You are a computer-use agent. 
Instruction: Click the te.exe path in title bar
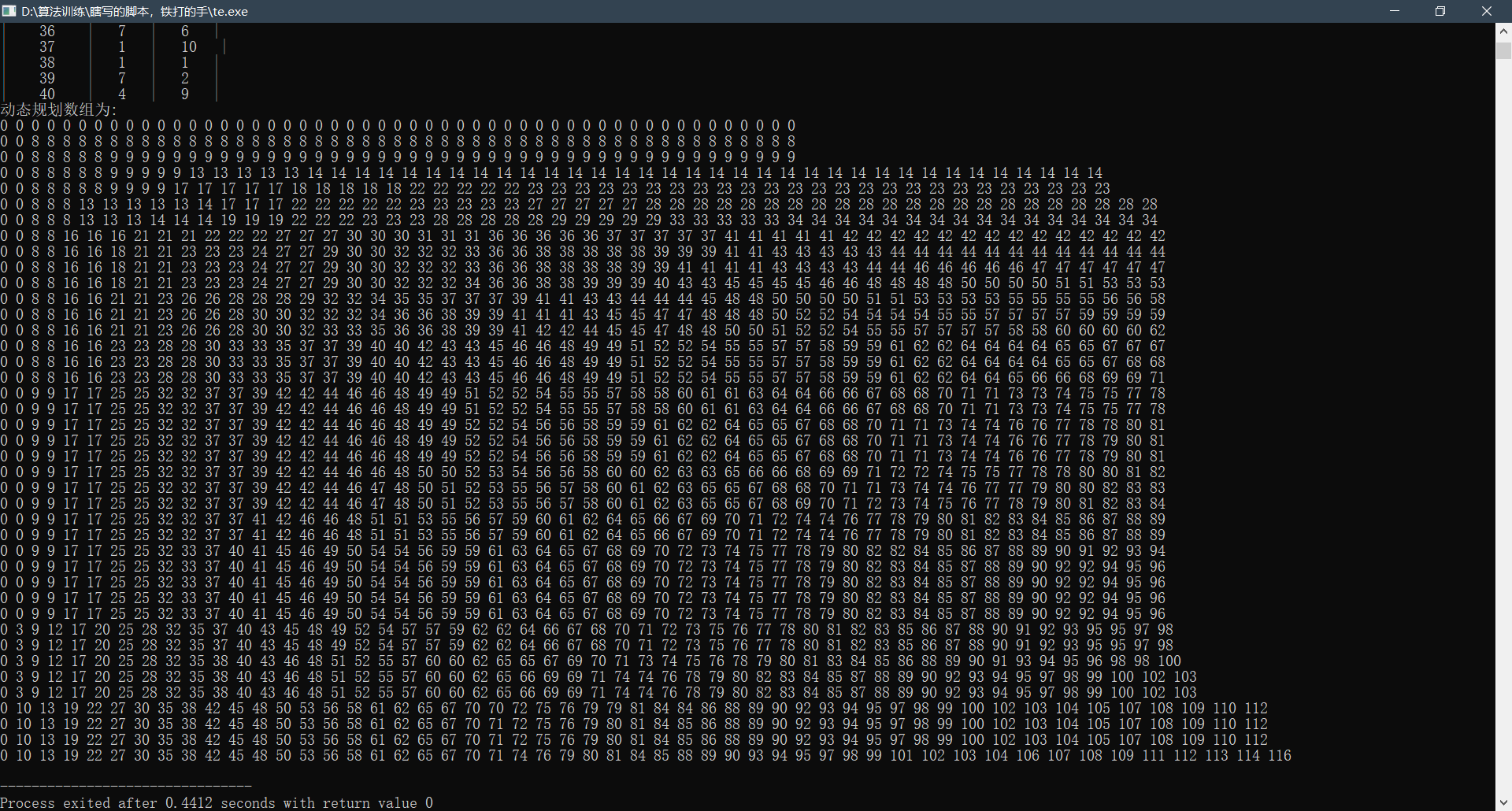point(134,11)
